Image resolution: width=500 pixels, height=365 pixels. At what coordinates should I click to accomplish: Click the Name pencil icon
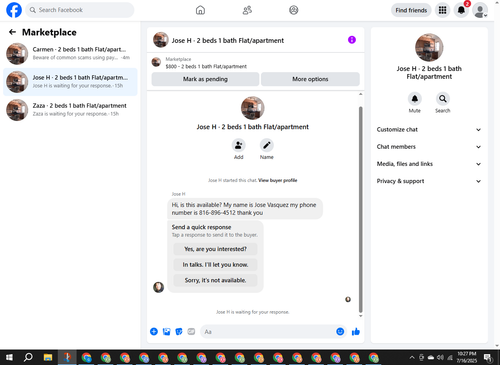click(267, 145)
